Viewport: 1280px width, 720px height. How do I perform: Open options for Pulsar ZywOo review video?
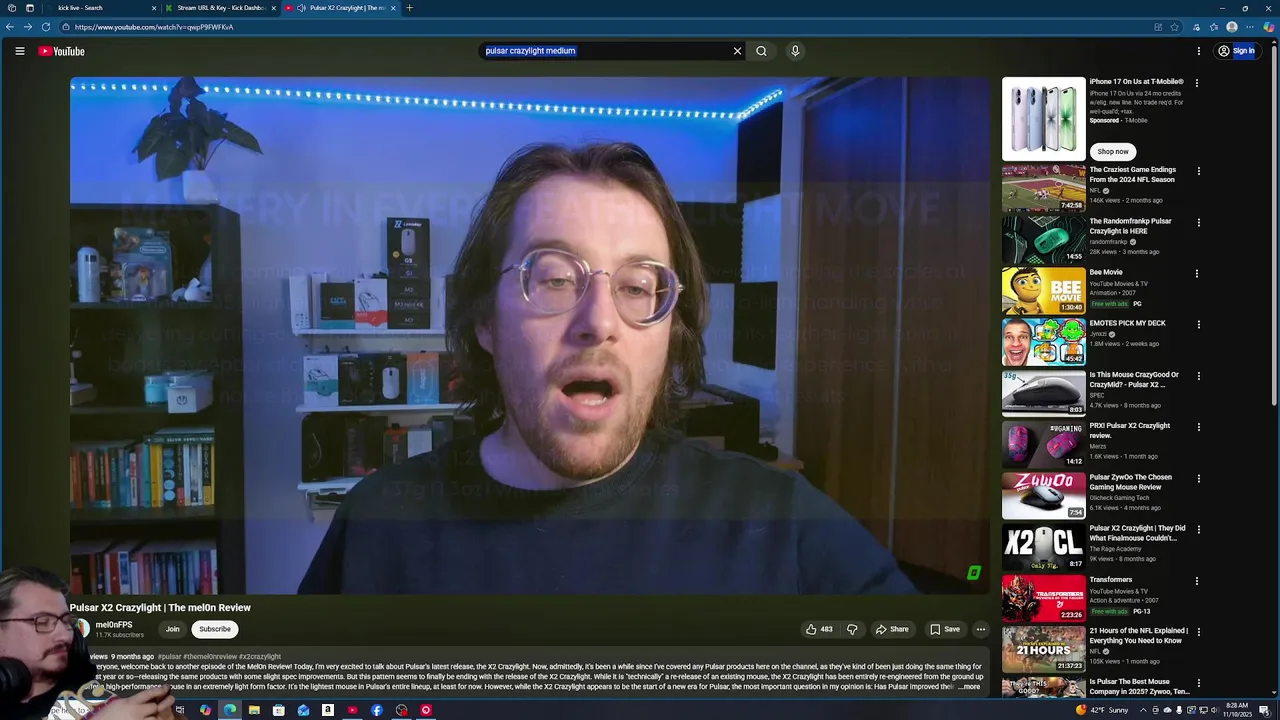[x=1198, y=478]
